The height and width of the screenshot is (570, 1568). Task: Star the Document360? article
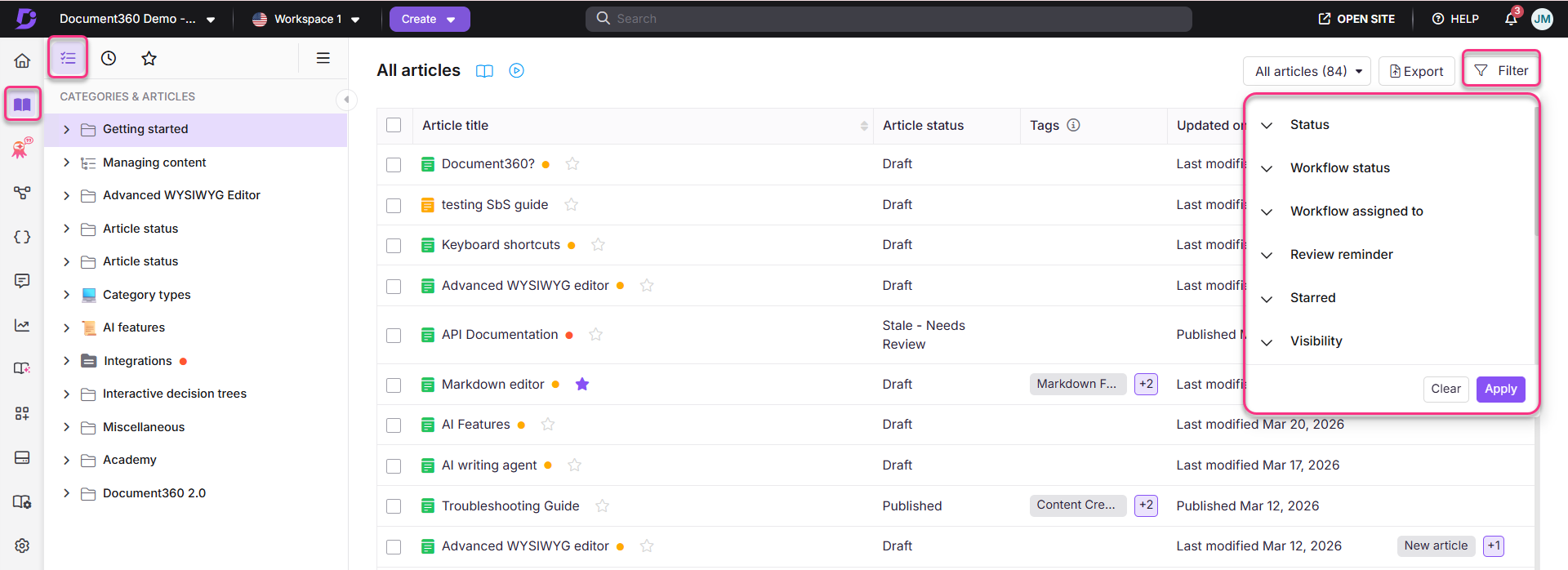click(572, 163)
